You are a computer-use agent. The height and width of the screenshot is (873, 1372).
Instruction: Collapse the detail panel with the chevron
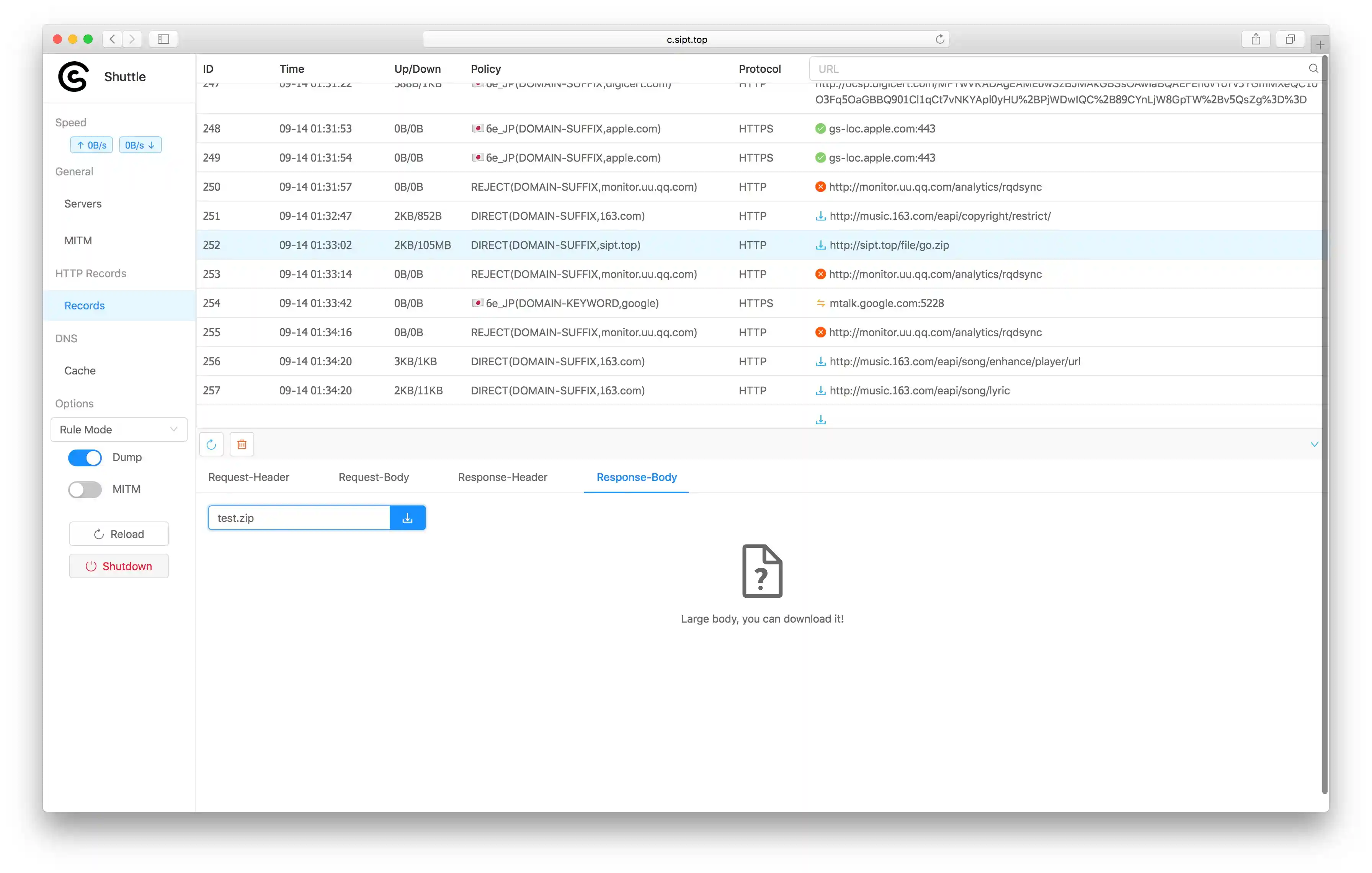point(1314,445)
